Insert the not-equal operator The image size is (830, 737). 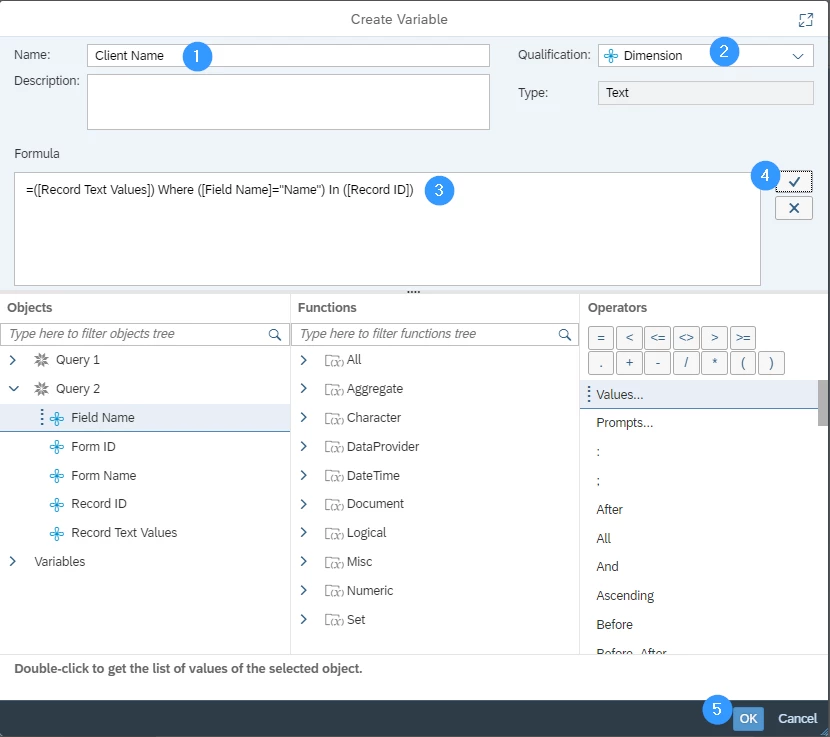686,338
